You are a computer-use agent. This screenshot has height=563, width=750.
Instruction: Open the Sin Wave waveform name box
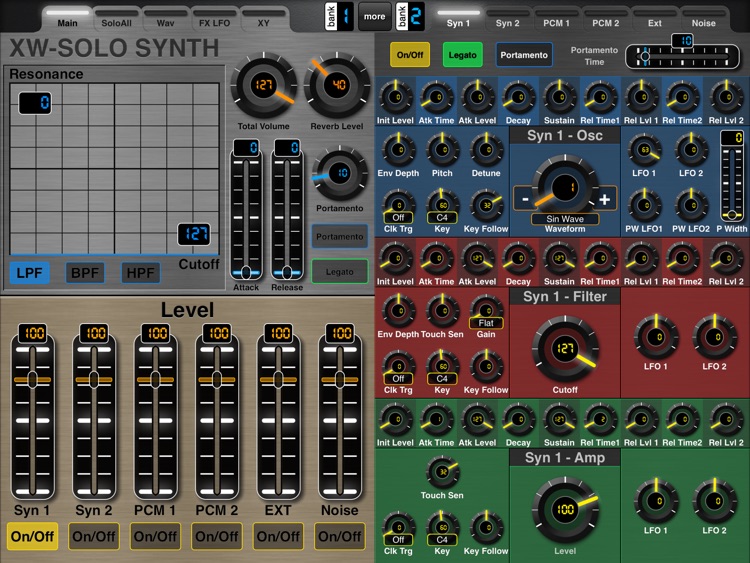(565, 219)
